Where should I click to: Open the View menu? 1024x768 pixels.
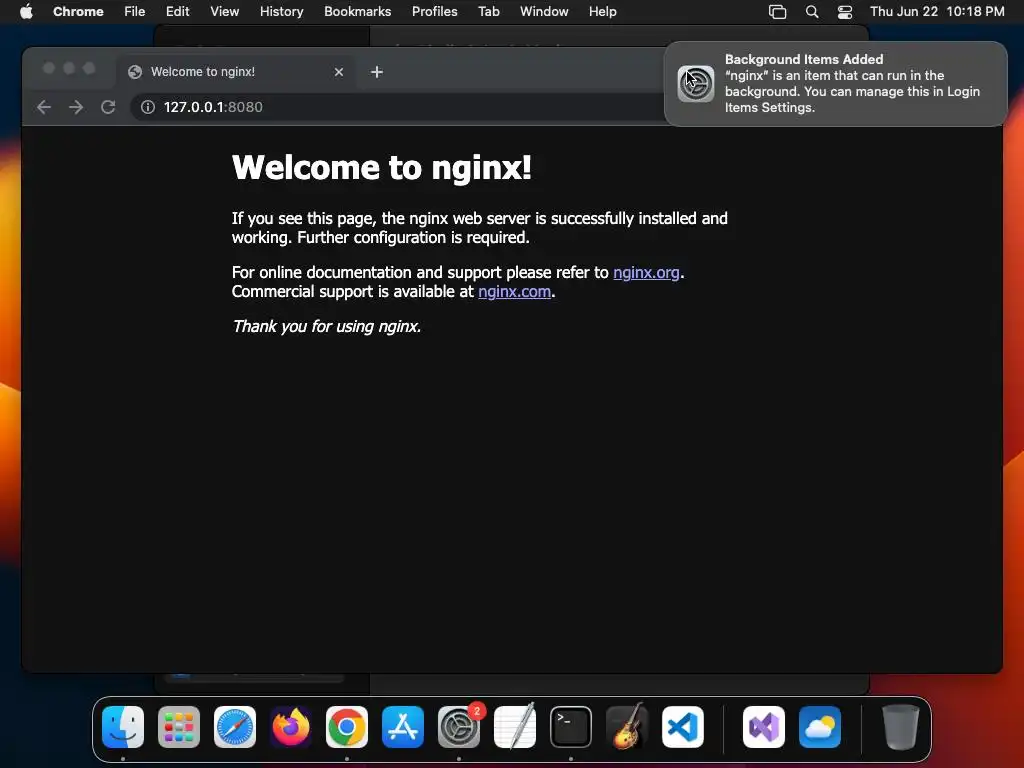tap(225, 12)
